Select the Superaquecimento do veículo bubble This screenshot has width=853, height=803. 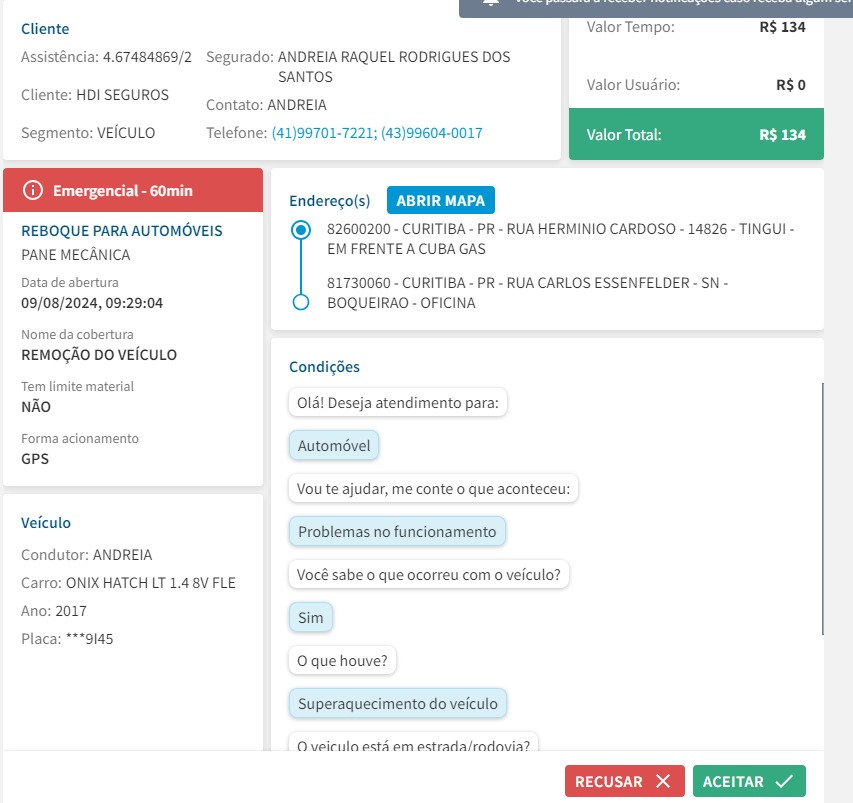398,703
